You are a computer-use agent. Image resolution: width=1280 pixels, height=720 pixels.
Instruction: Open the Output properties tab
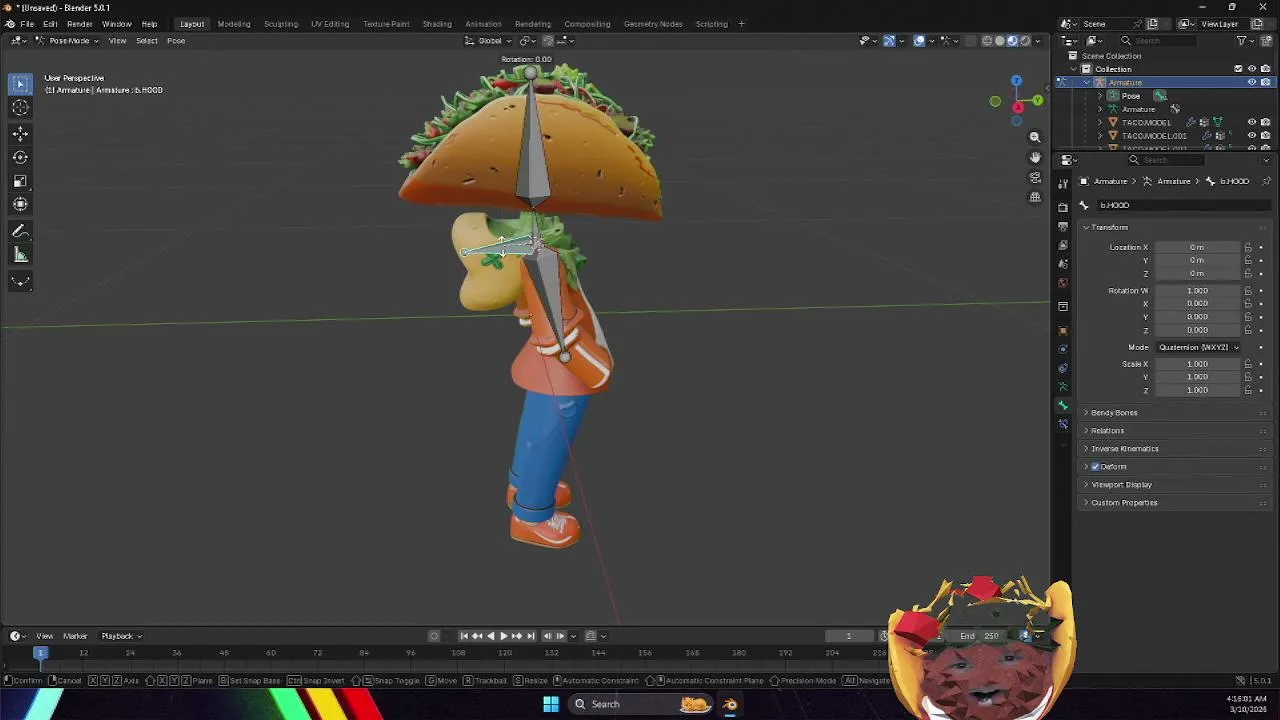click(x=1063, y=226)
